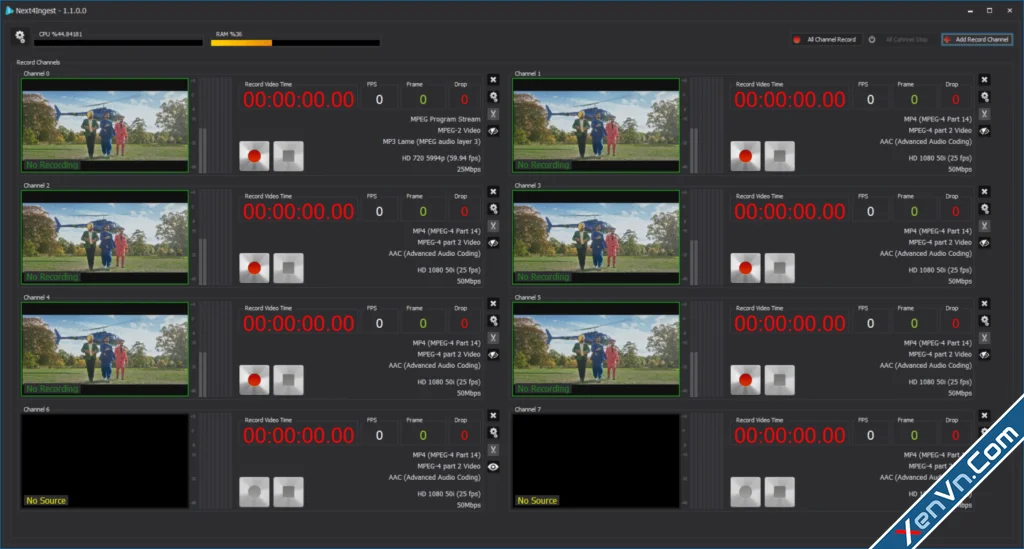Toggle Channel 3 preview eye
The height and width of the screenshot is (549, 1024).
pyautogui.click(x=984, y=243)
